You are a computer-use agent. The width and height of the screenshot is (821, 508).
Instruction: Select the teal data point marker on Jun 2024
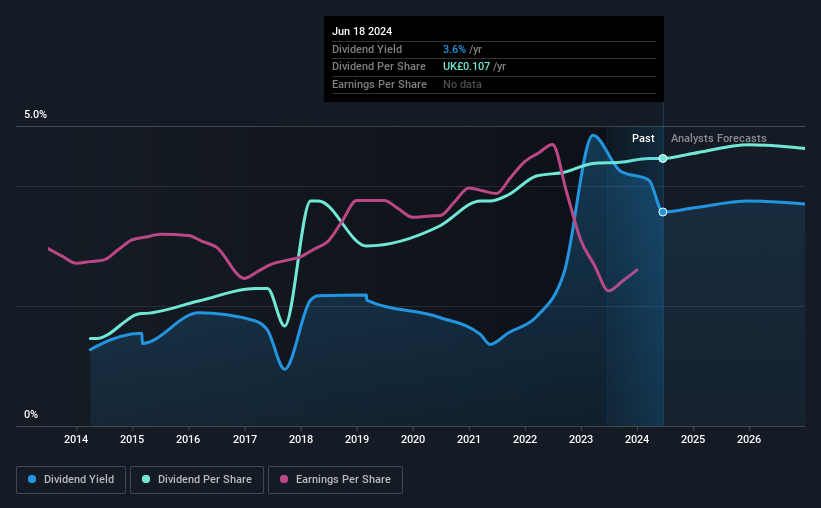pyautogui.click(x=663, y=158)
